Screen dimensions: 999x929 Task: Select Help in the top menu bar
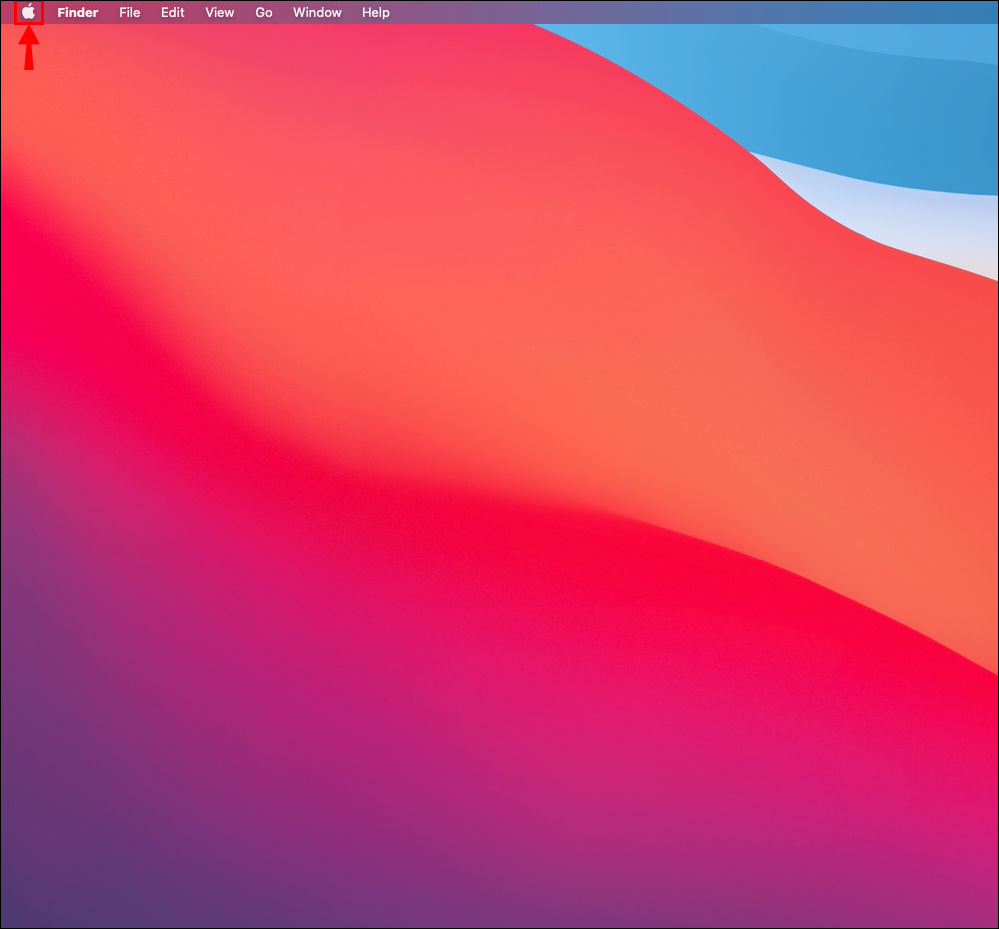(x=376, y=12)
